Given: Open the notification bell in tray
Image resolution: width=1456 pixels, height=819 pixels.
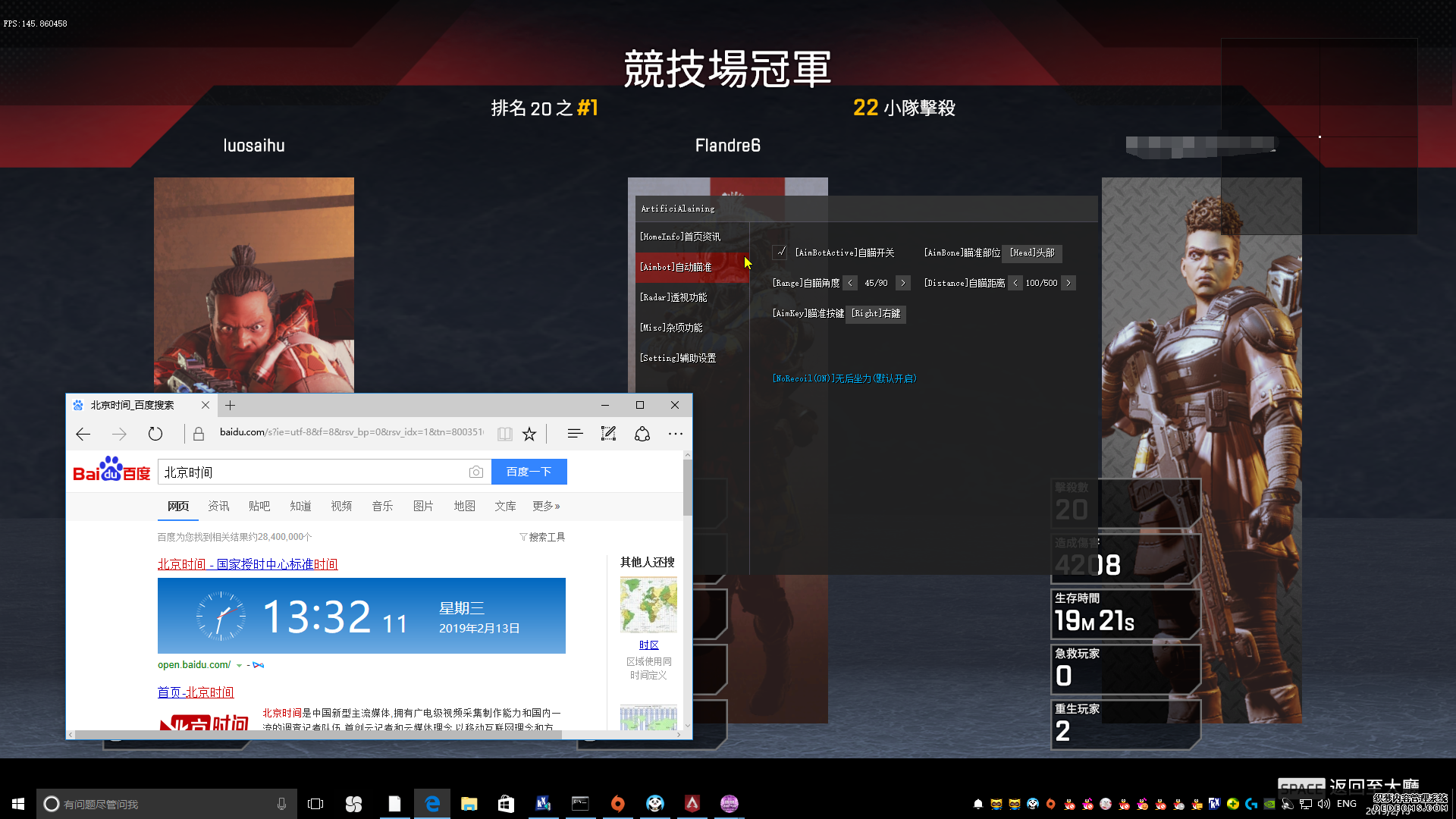Looking at the screenshot, I should pyautogui.click(x=978, y=804).
